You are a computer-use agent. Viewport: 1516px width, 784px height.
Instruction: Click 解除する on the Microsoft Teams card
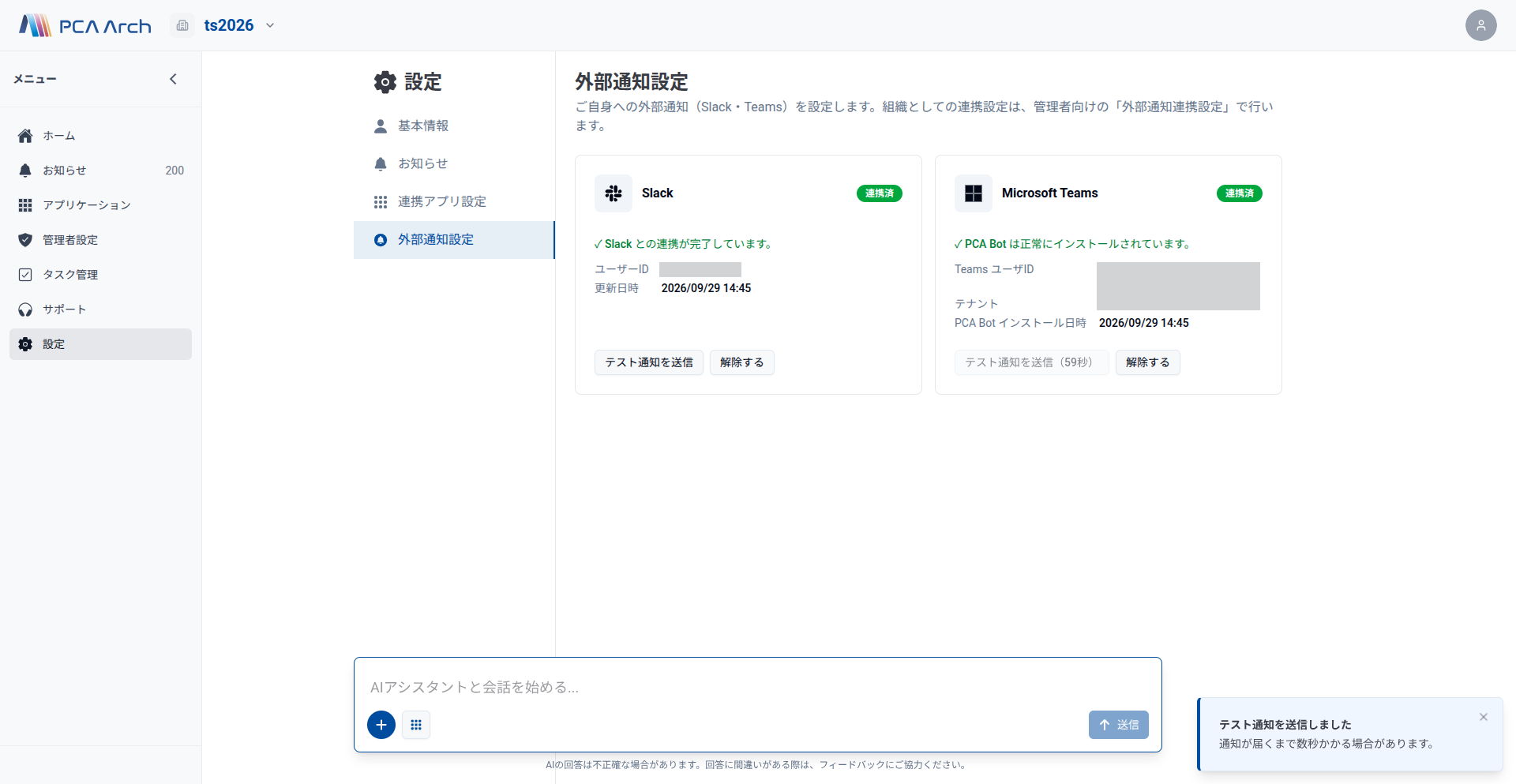click(x=1148, y=362)
